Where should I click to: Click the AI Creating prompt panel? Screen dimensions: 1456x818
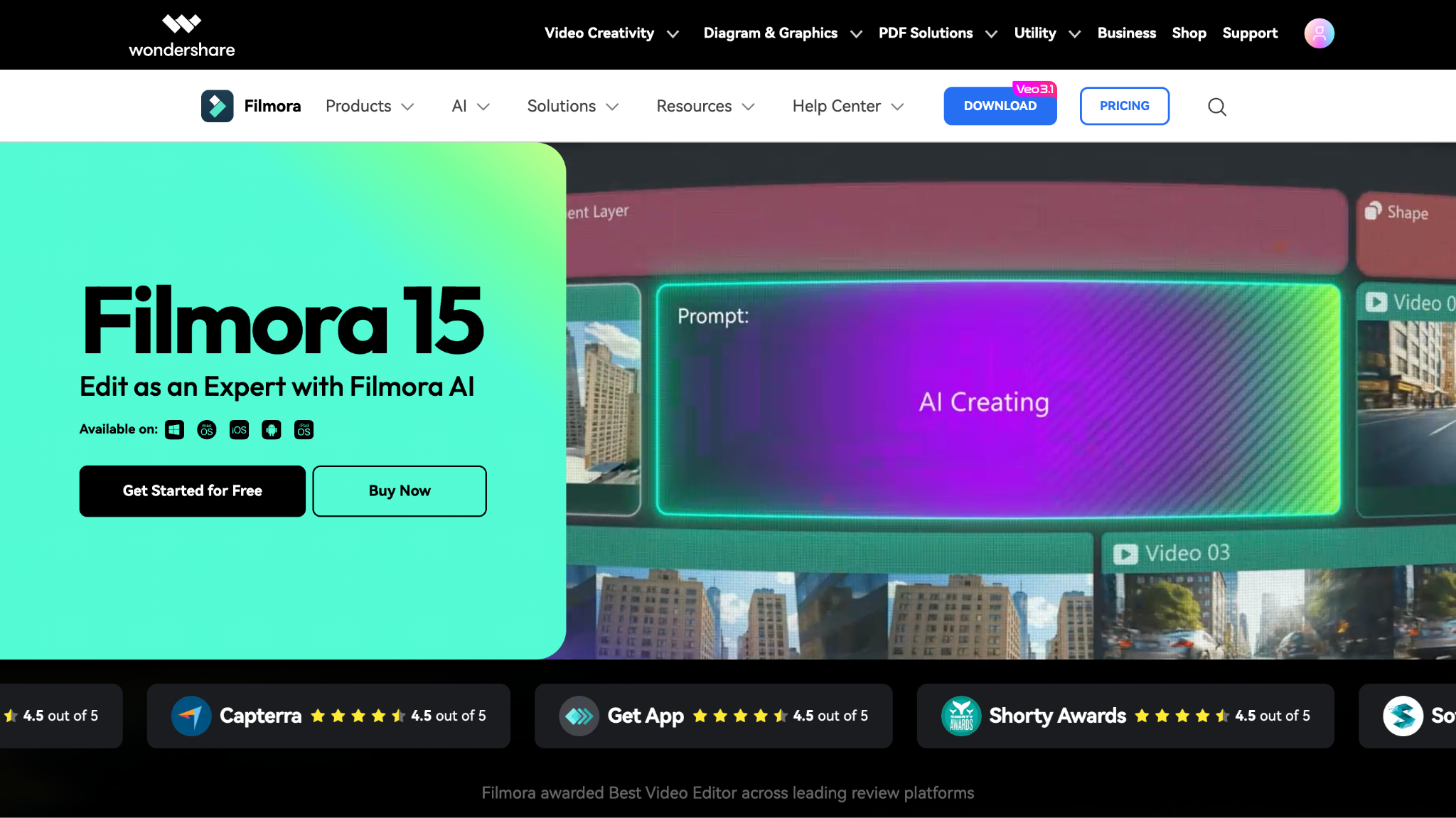pos(998,399)
